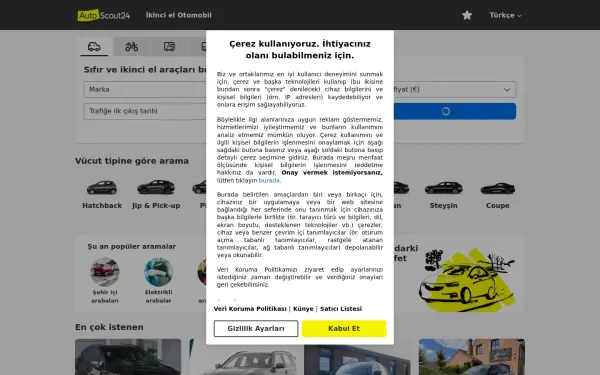600x375 pixels.
Task: Click the 'burada' opt-out link
Action: coord(269,180)
